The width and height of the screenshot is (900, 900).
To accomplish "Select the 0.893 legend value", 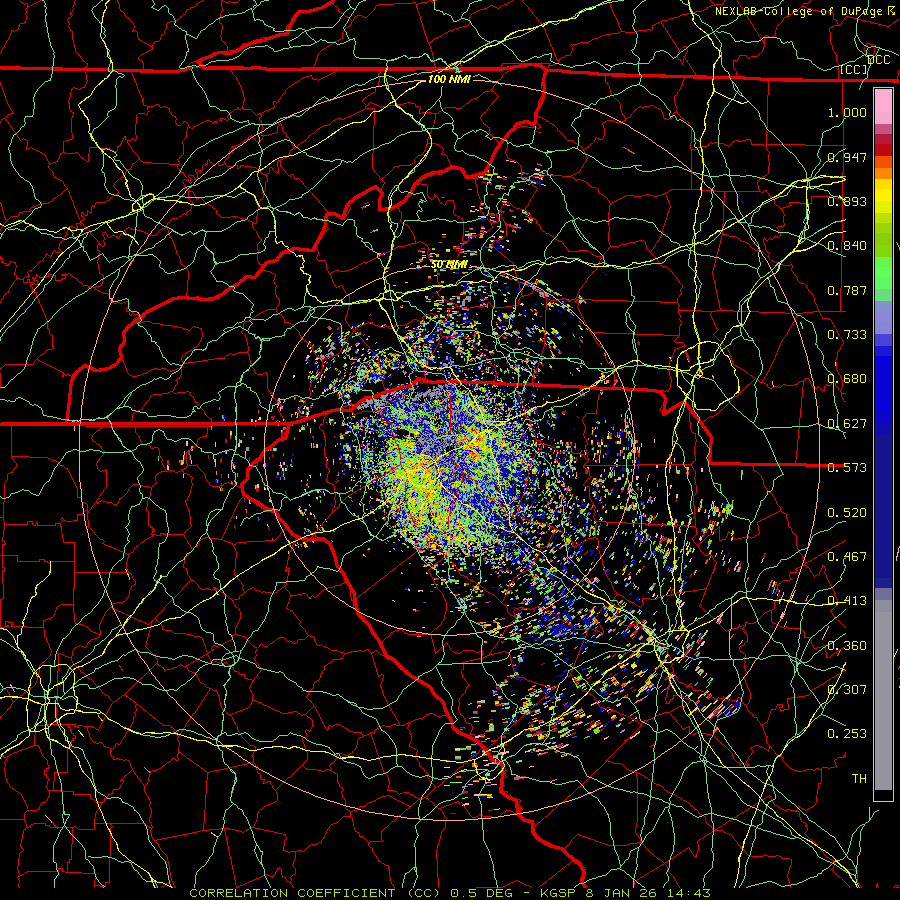I will pos(847,201).
